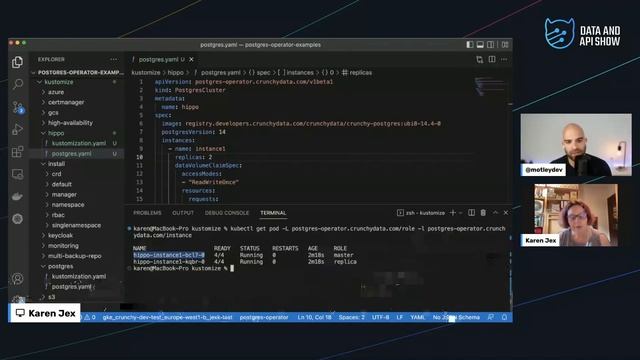Screen dimensions: 640x360
Task: Open the Docker view in the activity bar
Action: point(18,196)
